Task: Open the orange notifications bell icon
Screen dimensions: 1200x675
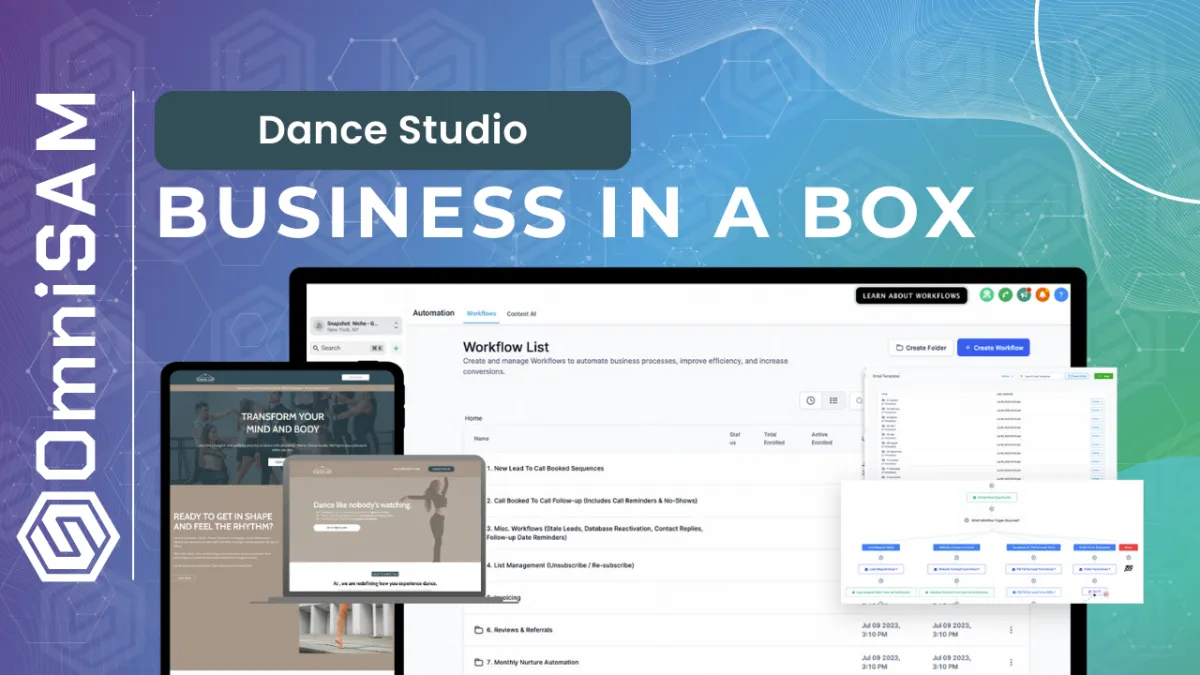Action: pos(1043,295)
